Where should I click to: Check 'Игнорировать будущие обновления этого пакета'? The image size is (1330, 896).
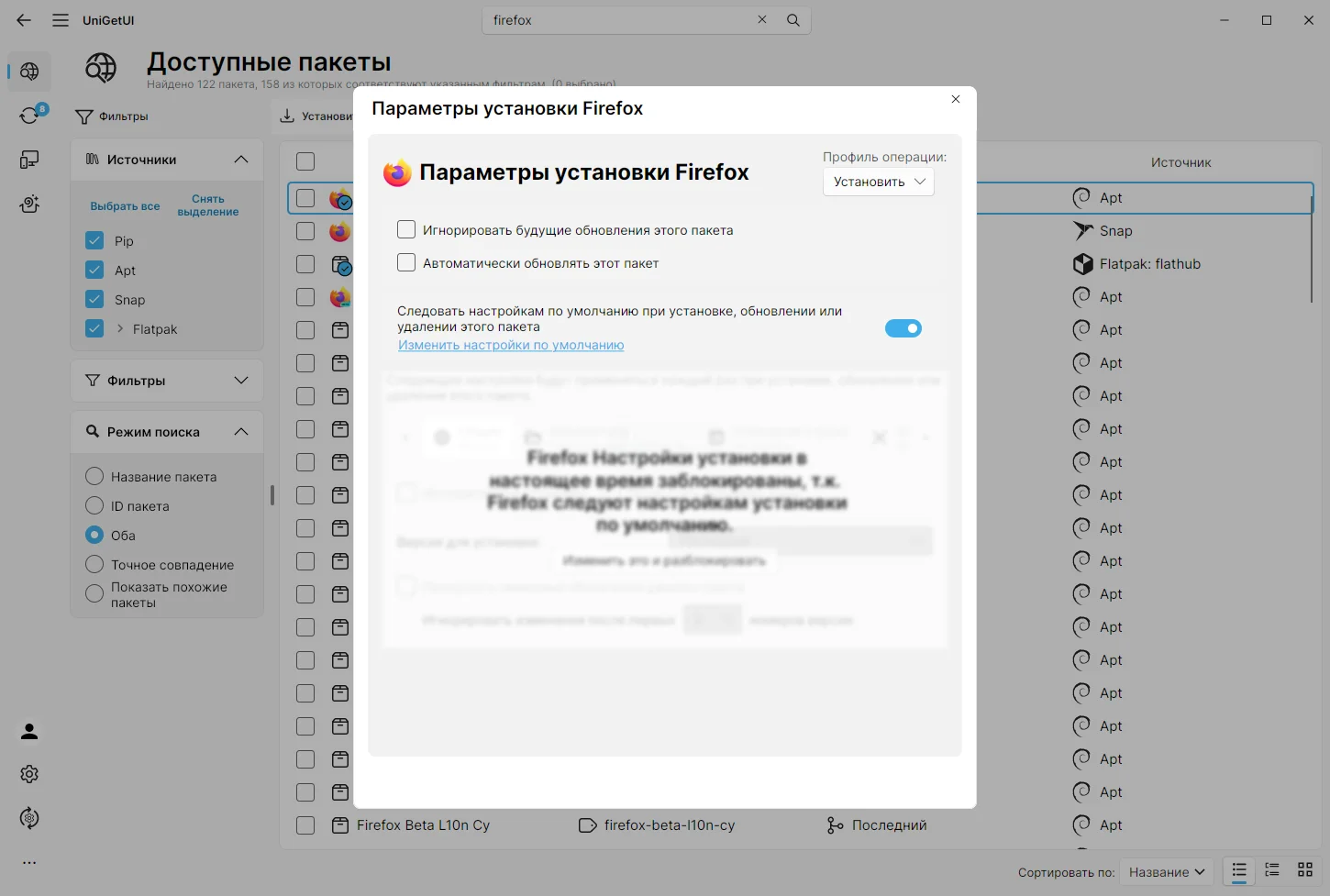(406, 229)
